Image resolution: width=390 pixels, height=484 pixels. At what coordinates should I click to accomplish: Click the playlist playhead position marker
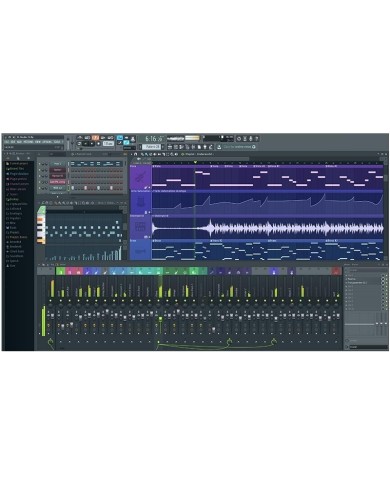[195, 162]
